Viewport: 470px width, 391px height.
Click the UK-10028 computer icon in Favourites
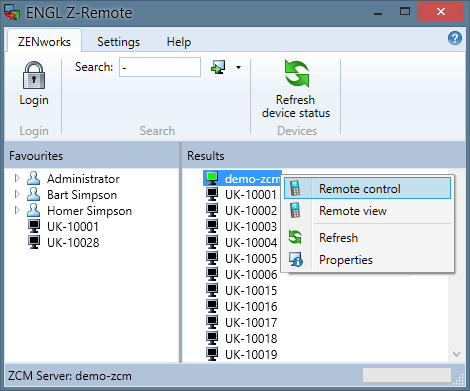[x=34, y=242]
